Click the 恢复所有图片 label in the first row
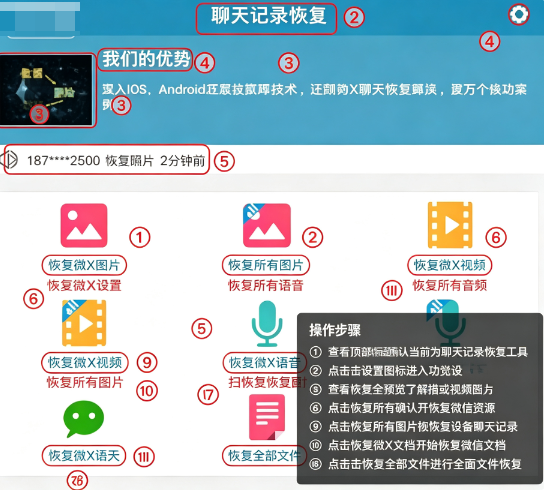Screen dimensions: 544x490 click(x=266, y=265)
